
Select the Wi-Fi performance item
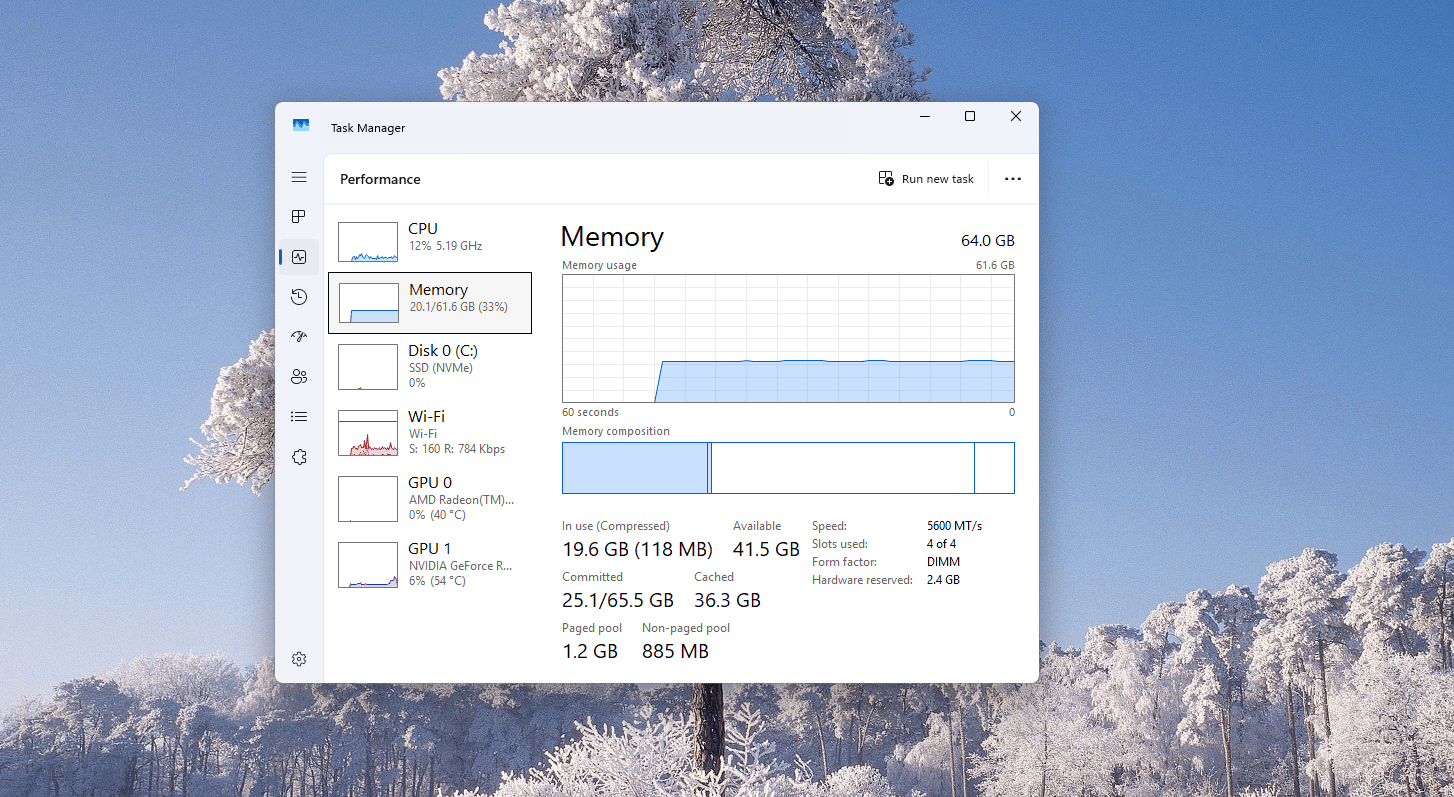coord(430,432)
